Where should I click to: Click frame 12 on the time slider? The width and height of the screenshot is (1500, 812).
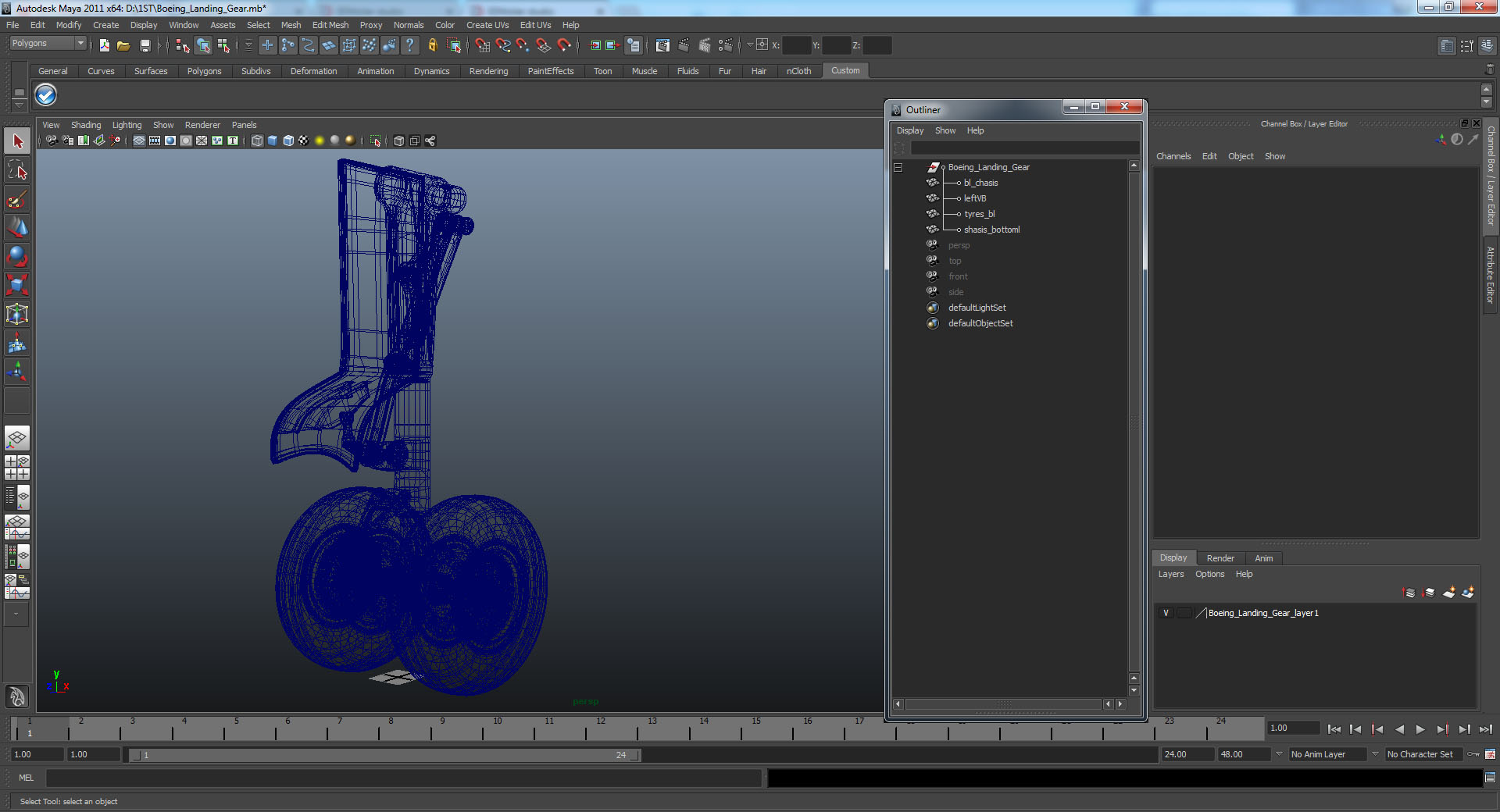click(x=601, y=730)
